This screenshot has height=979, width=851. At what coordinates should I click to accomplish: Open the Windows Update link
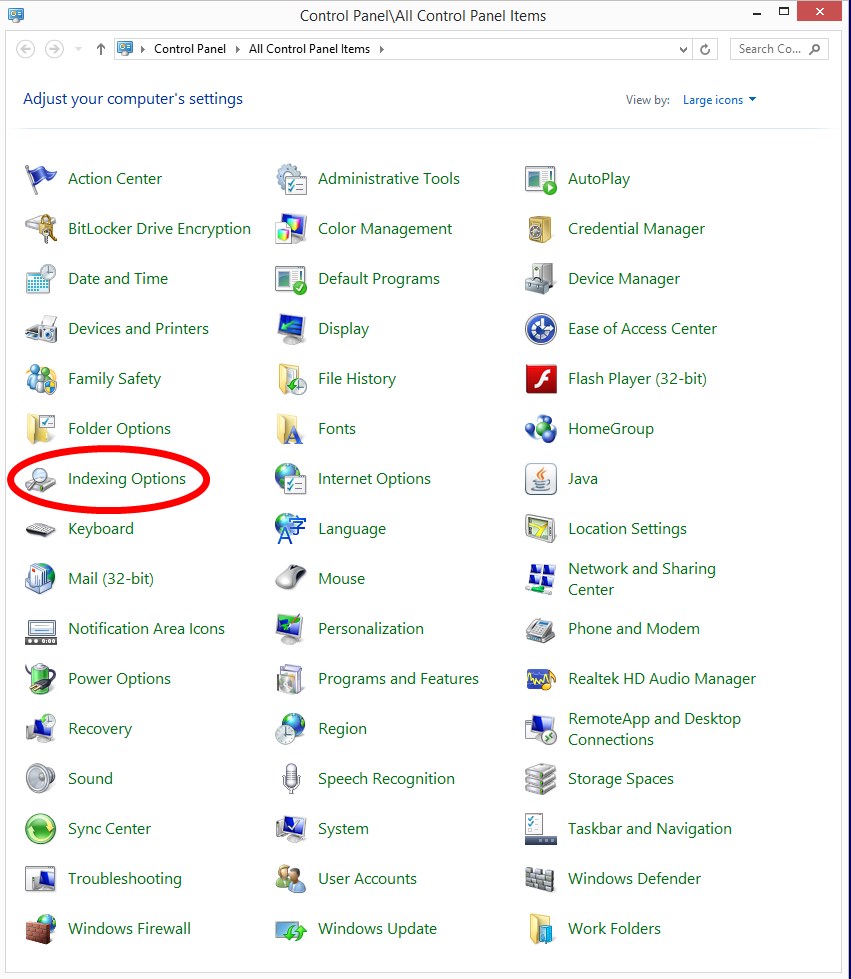click(x=377, y=928)
